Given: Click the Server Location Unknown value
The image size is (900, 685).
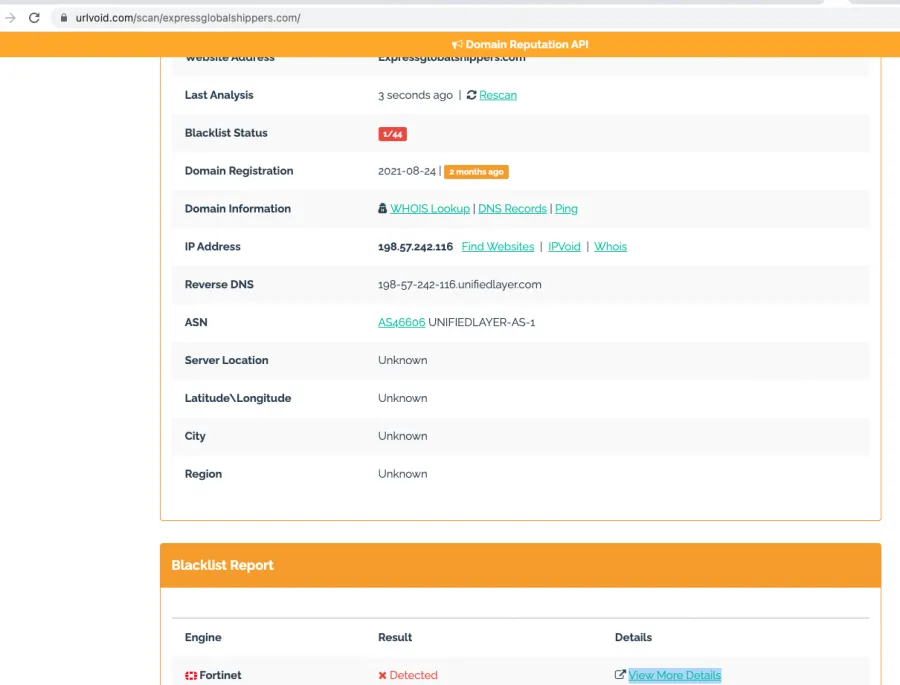Looking at the screenshot, I should [x=403, y=361].
